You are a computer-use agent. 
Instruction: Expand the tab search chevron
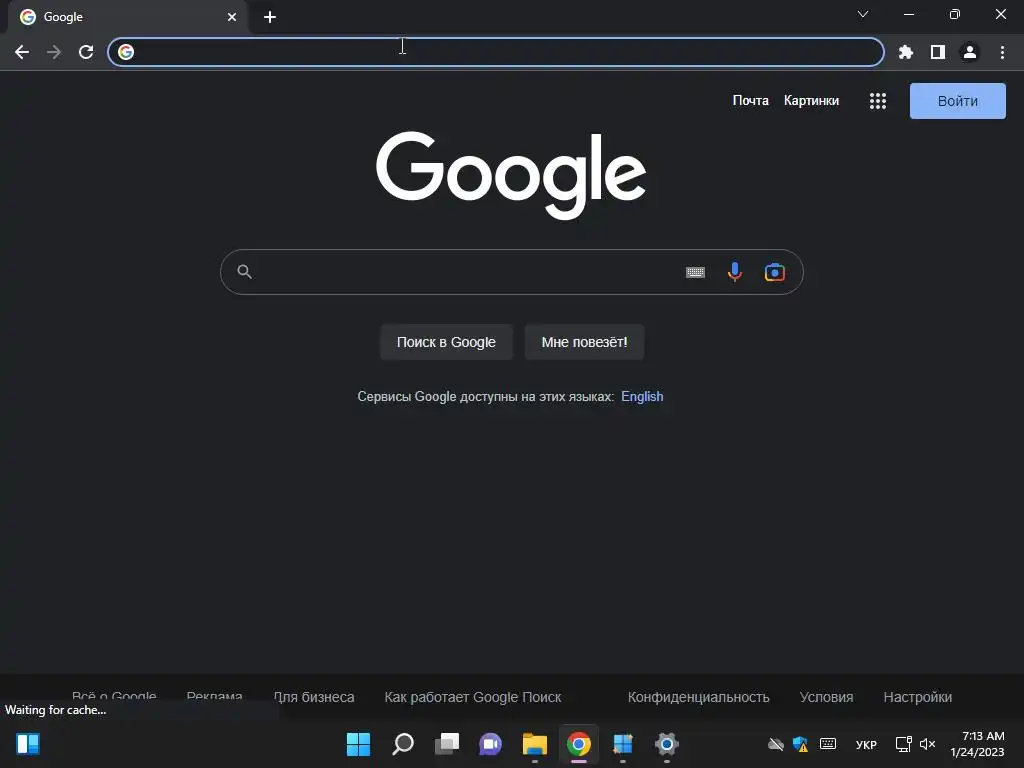pos(863,14)
